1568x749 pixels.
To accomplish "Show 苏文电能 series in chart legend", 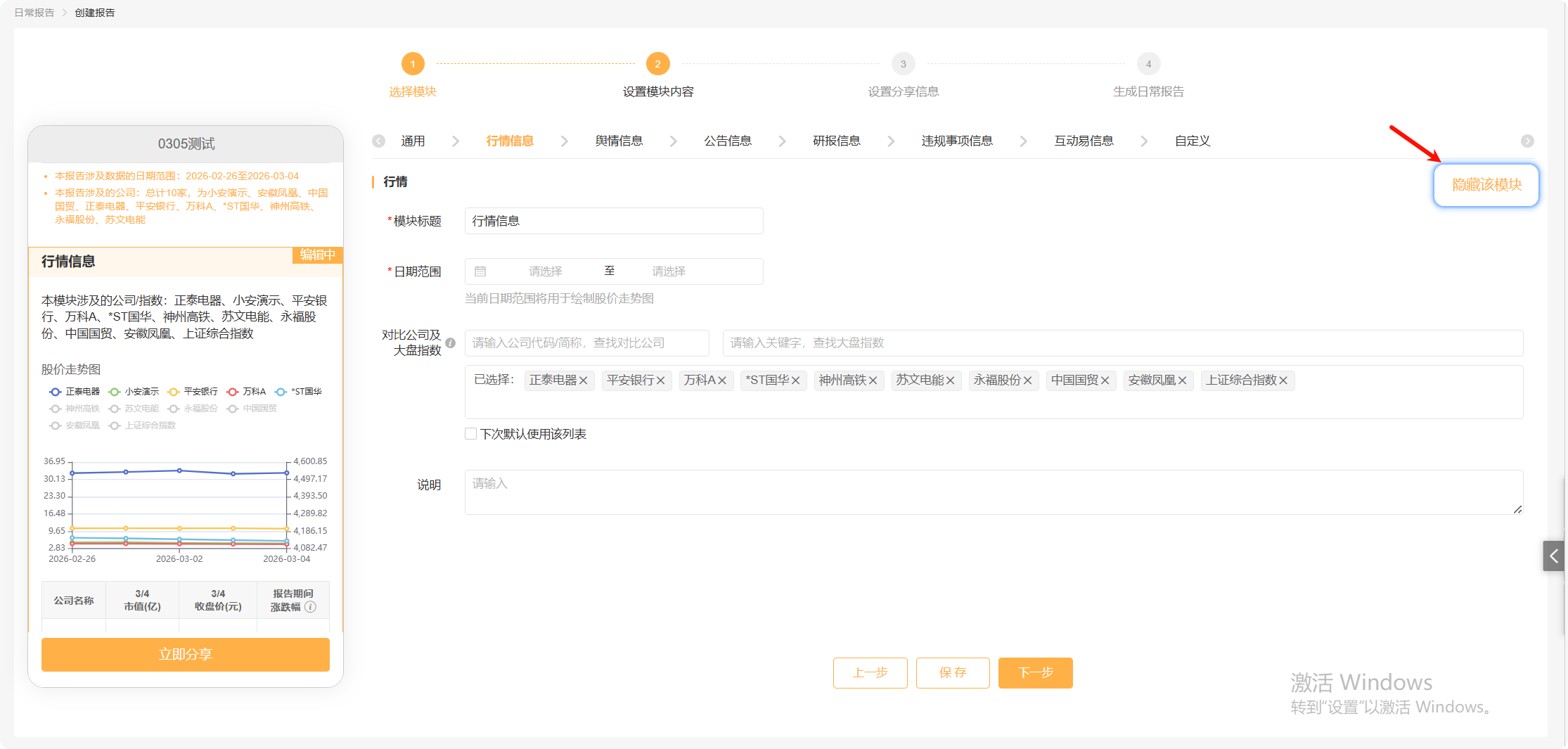I will pyautogui.click(x=134, y=409).
